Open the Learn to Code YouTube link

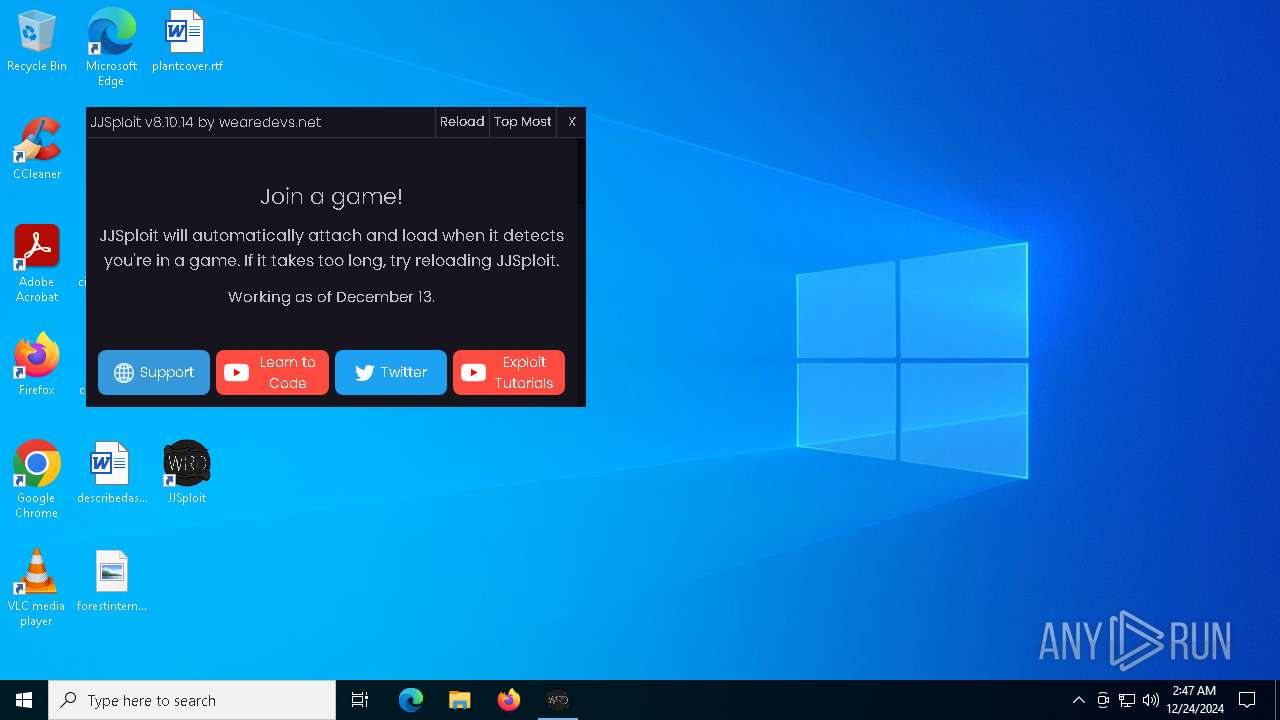tap(272, 372)
